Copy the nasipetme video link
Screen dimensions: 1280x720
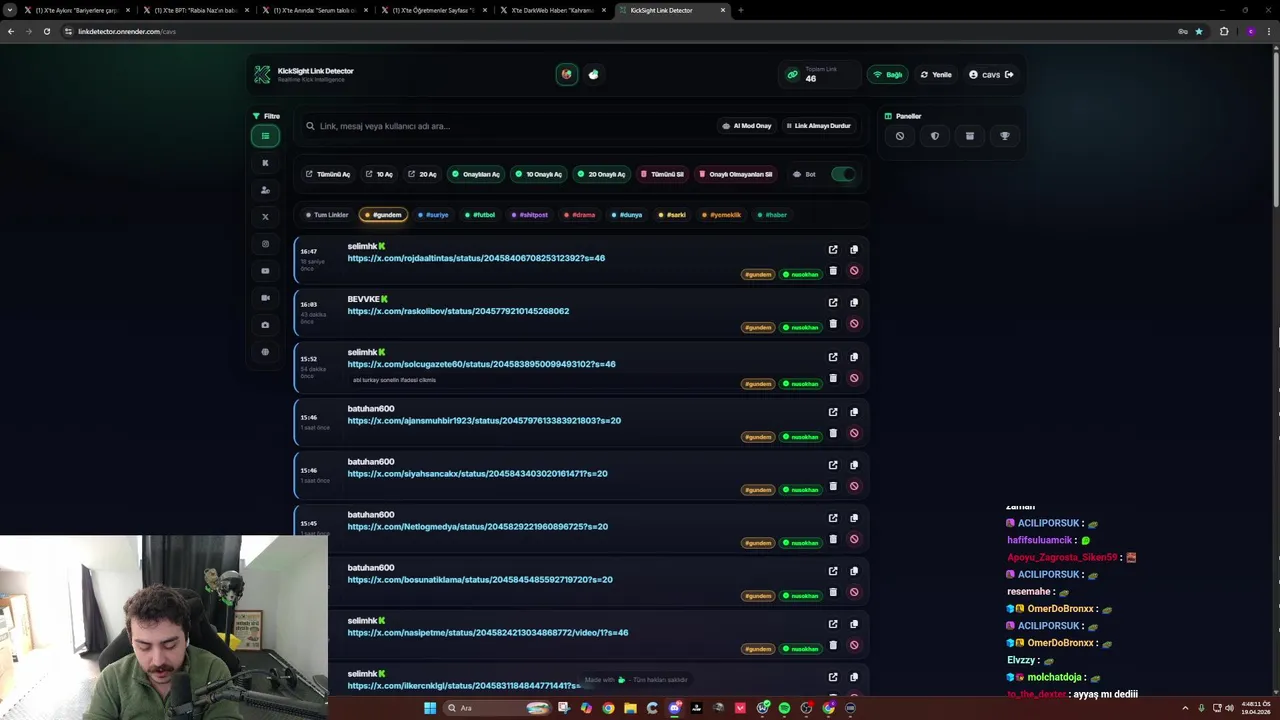854,624
